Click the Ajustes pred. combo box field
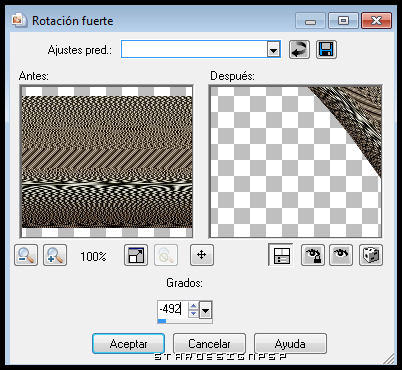The height and width of the screenshot is (370, 402). click(201, 49)
